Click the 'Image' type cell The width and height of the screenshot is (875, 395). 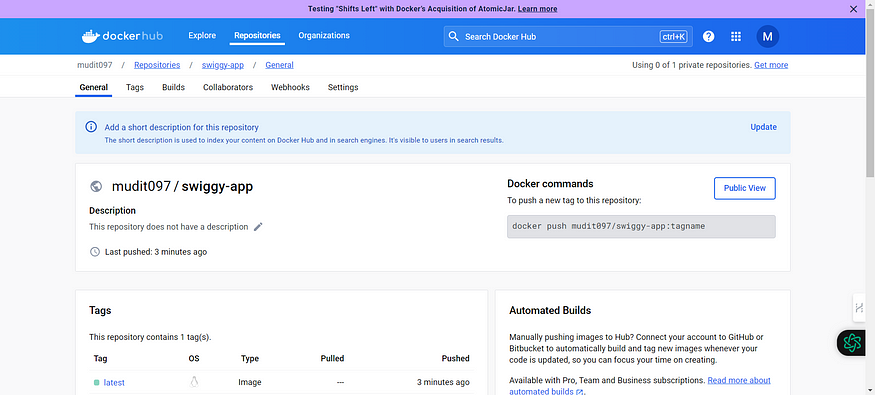click(250, 382)
